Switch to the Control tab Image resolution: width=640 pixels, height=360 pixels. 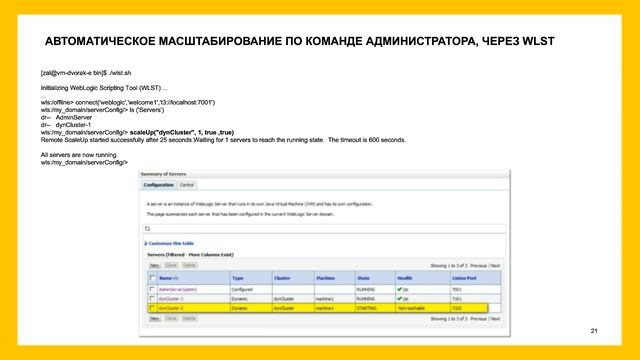tap(187, 185)
